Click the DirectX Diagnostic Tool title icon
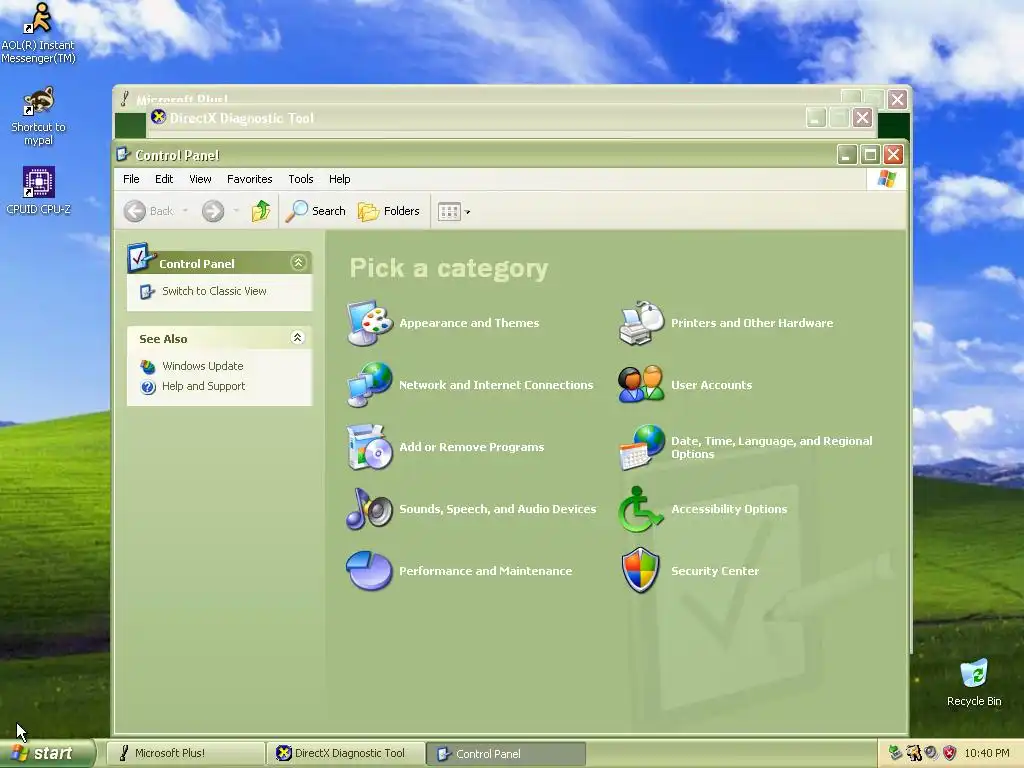The width and height of the screenshot is (1024, 768). 158,117
